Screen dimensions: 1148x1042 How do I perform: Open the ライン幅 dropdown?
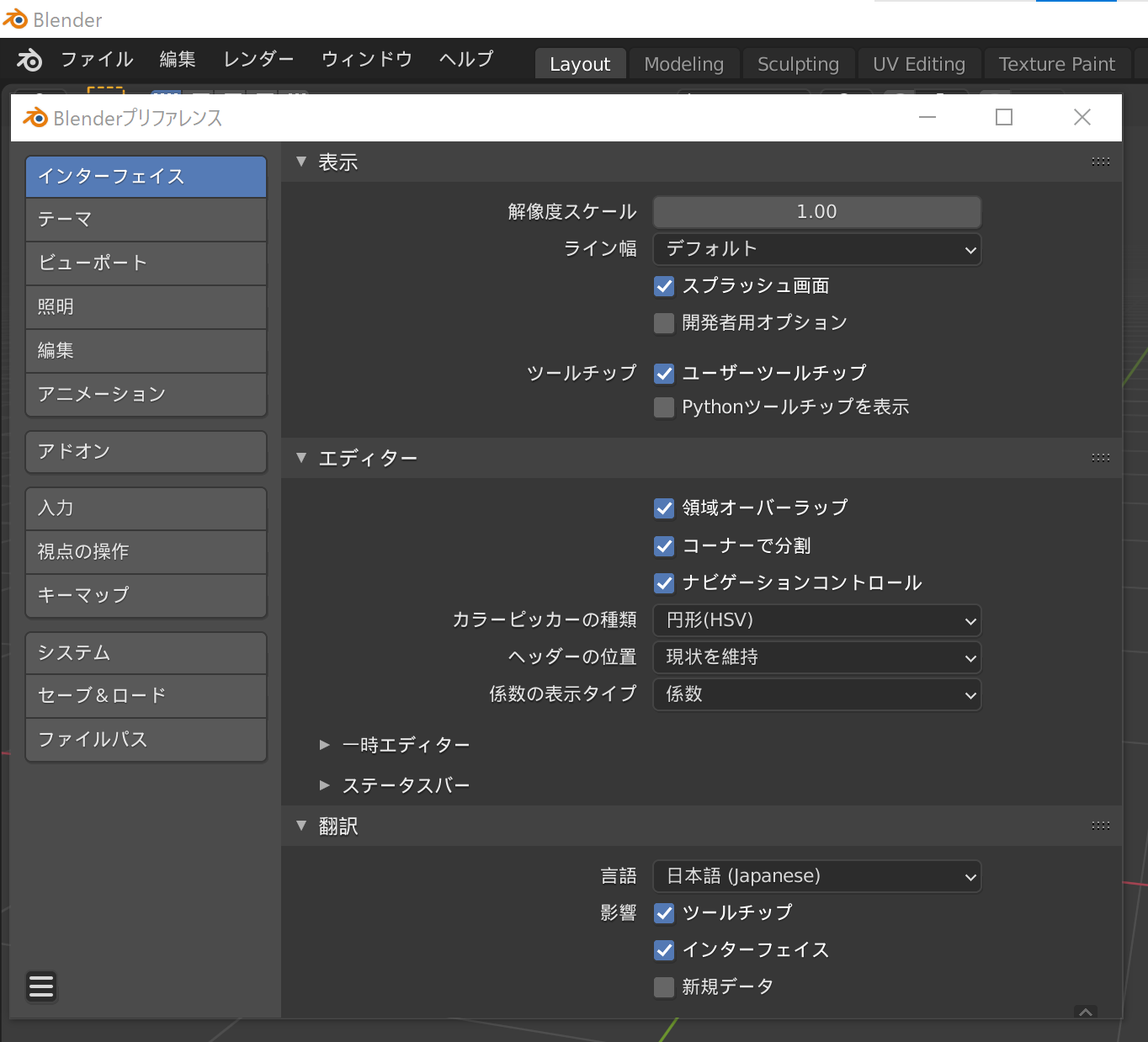pos(817,249)
